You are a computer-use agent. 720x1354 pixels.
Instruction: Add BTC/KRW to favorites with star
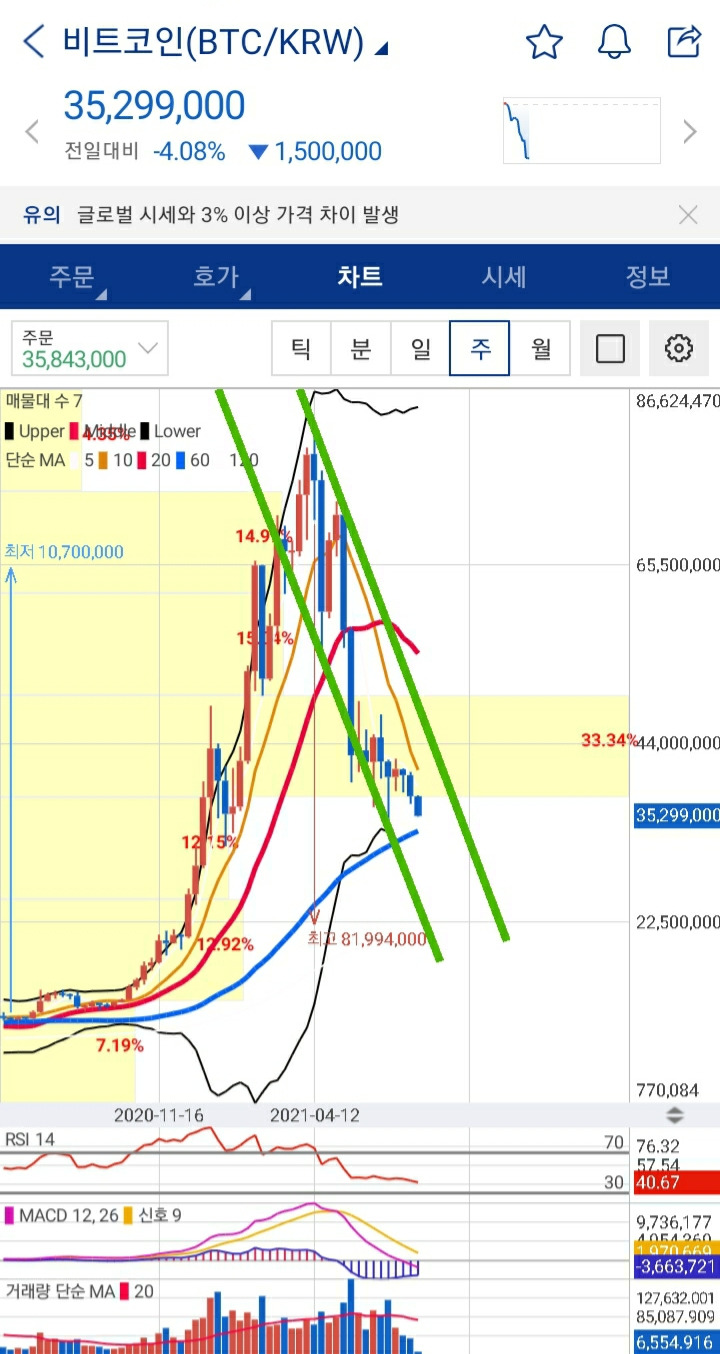544,42
